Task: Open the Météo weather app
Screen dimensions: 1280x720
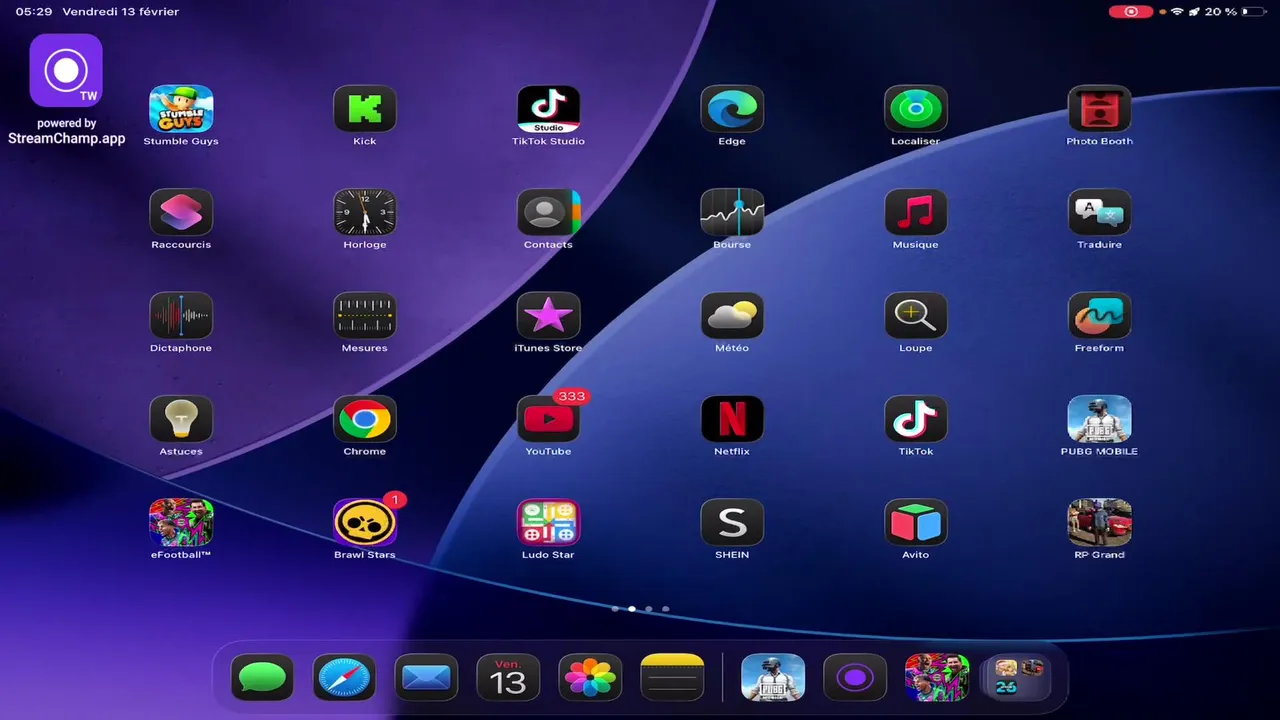Action: click(x=732, y=316)
